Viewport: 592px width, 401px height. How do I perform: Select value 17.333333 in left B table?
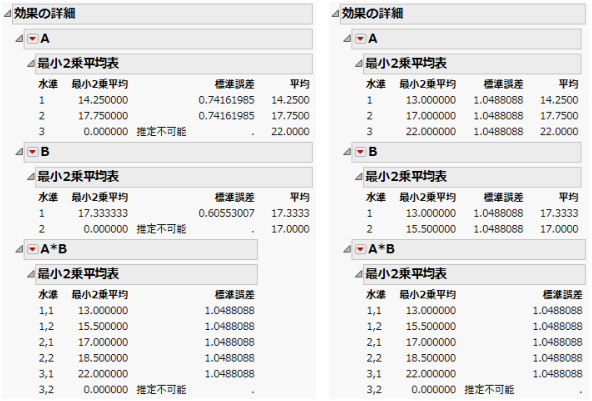tap(103, 213)
